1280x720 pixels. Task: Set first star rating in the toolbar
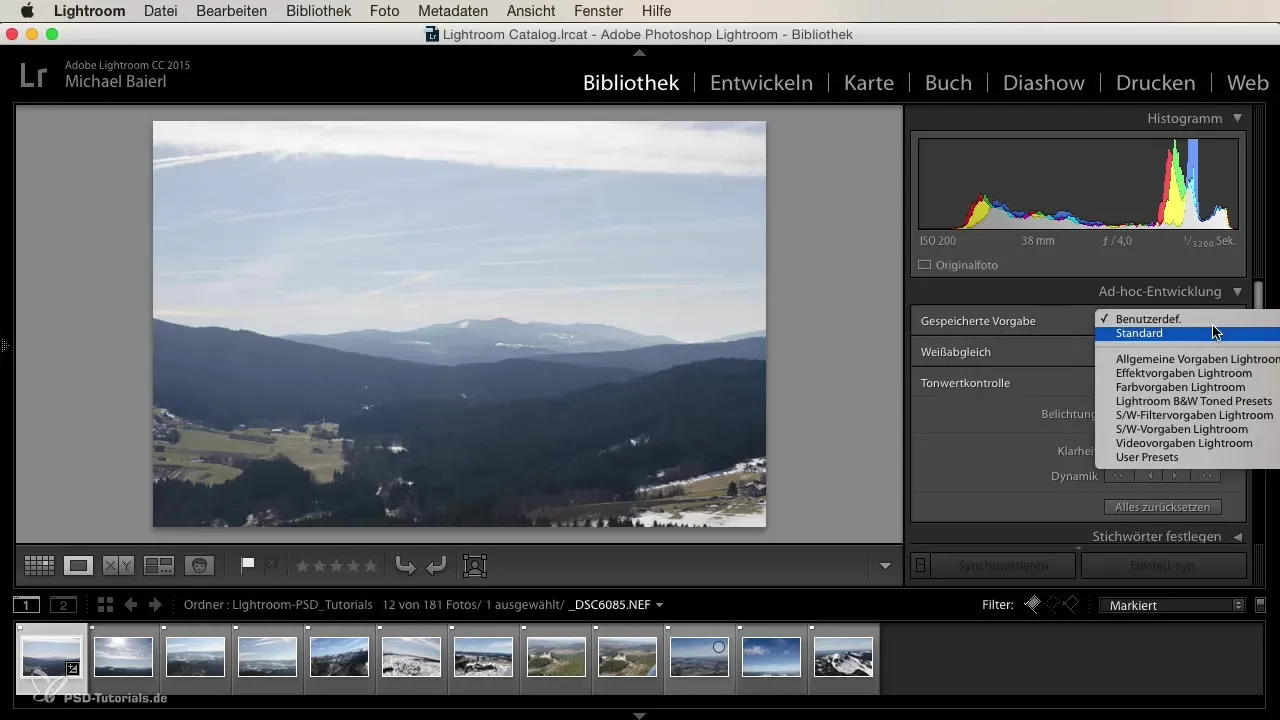coord(303,566)
